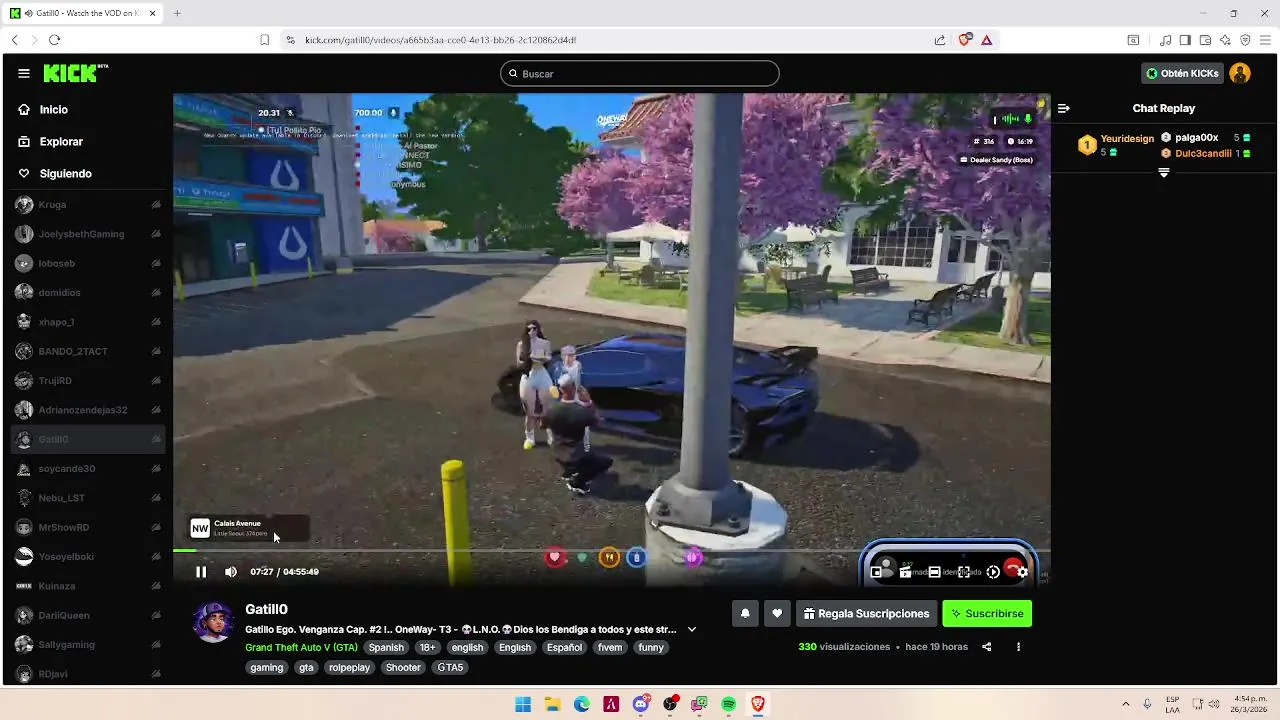Select the fivem tag
The width and height of the screenshot is (1280, 720).
click(x=610, y=648)
